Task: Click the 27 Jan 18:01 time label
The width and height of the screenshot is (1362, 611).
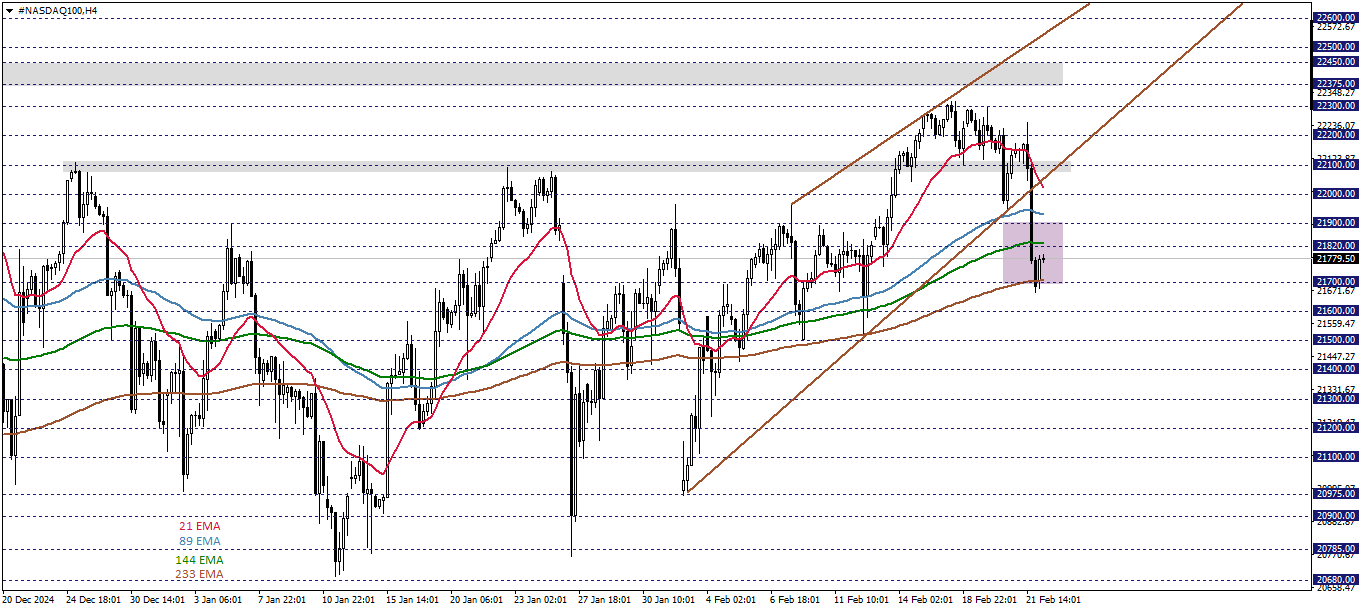Action: point(606,600)
